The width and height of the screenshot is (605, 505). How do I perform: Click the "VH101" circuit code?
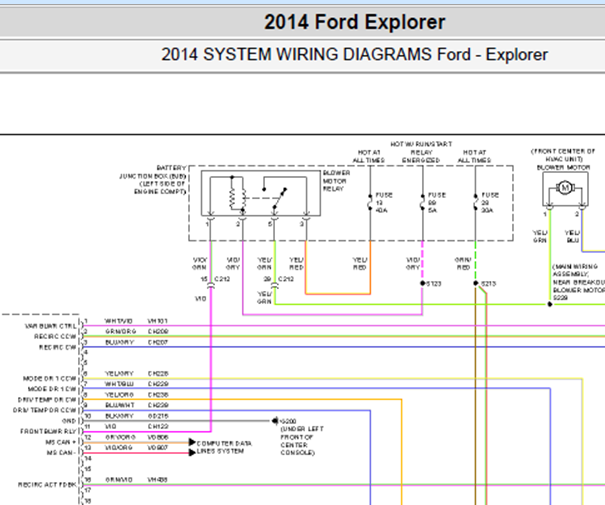click(157, 321)
